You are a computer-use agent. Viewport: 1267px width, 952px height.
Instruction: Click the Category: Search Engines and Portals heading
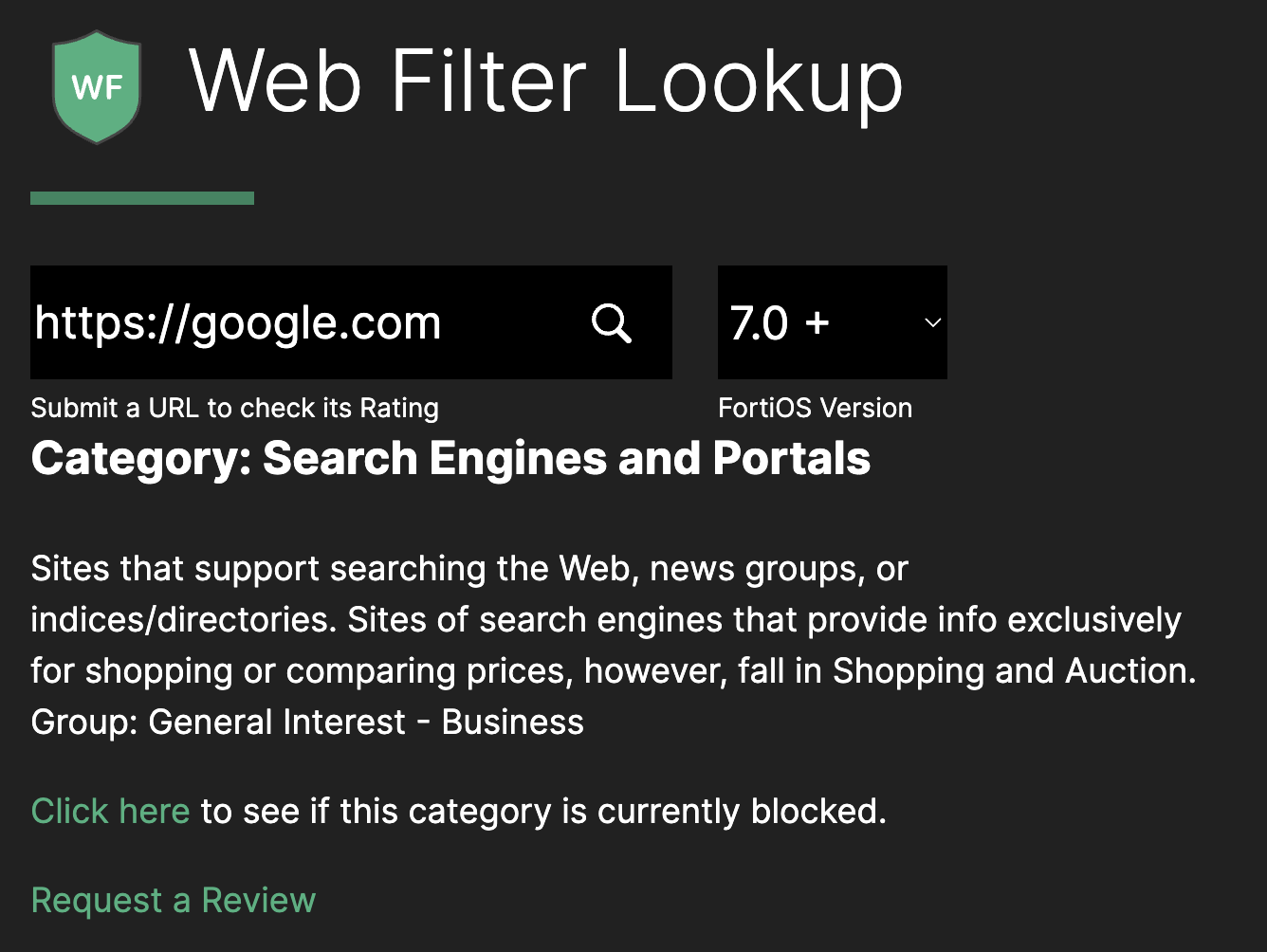(450, 459)
